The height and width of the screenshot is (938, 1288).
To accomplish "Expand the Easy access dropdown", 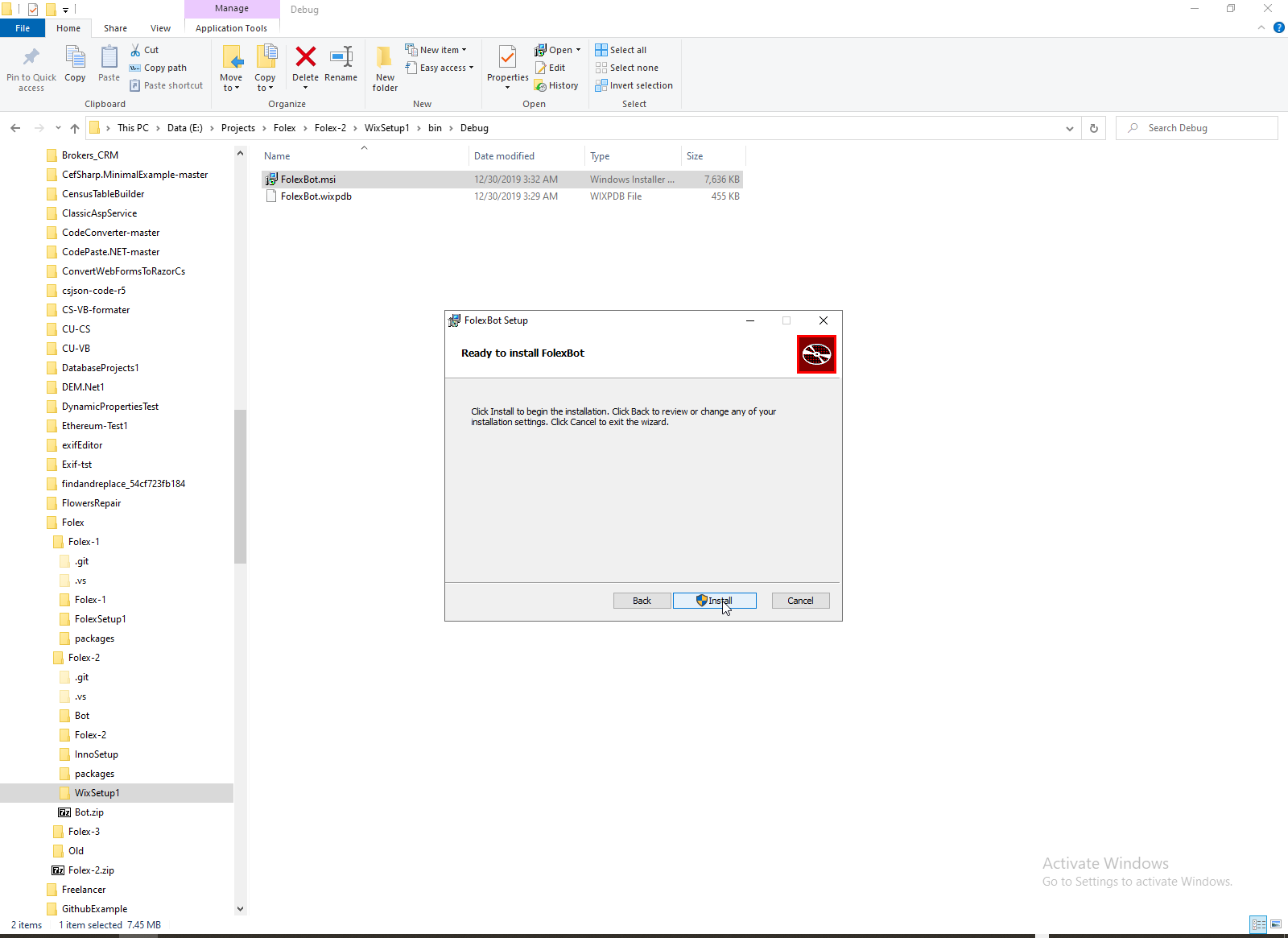I will pos(440,68).
